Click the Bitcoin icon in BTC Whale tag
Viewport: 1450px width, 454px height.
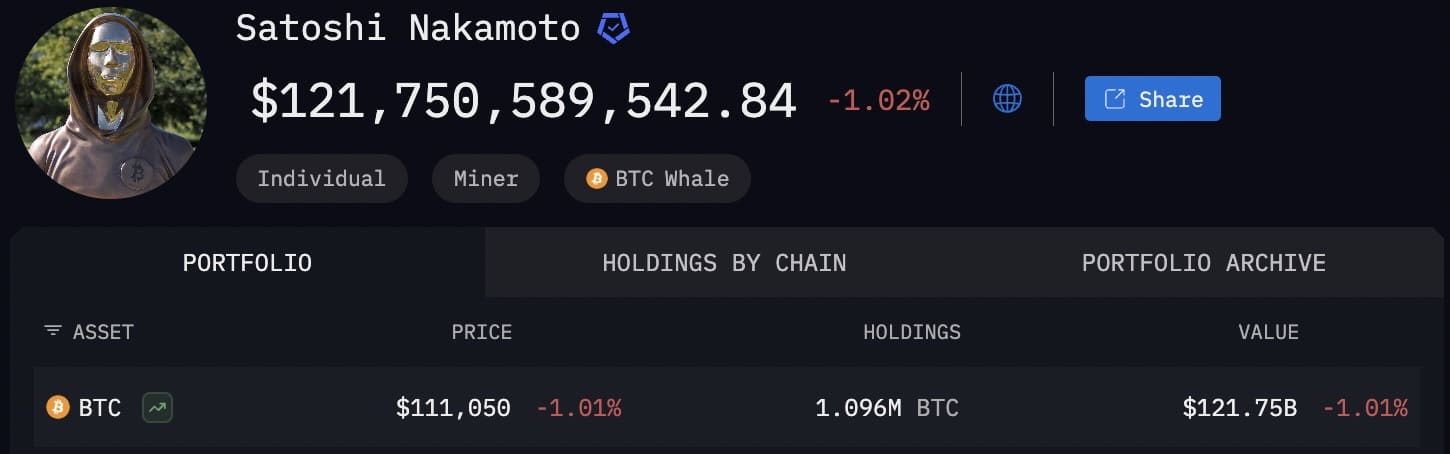pos(597,179)
